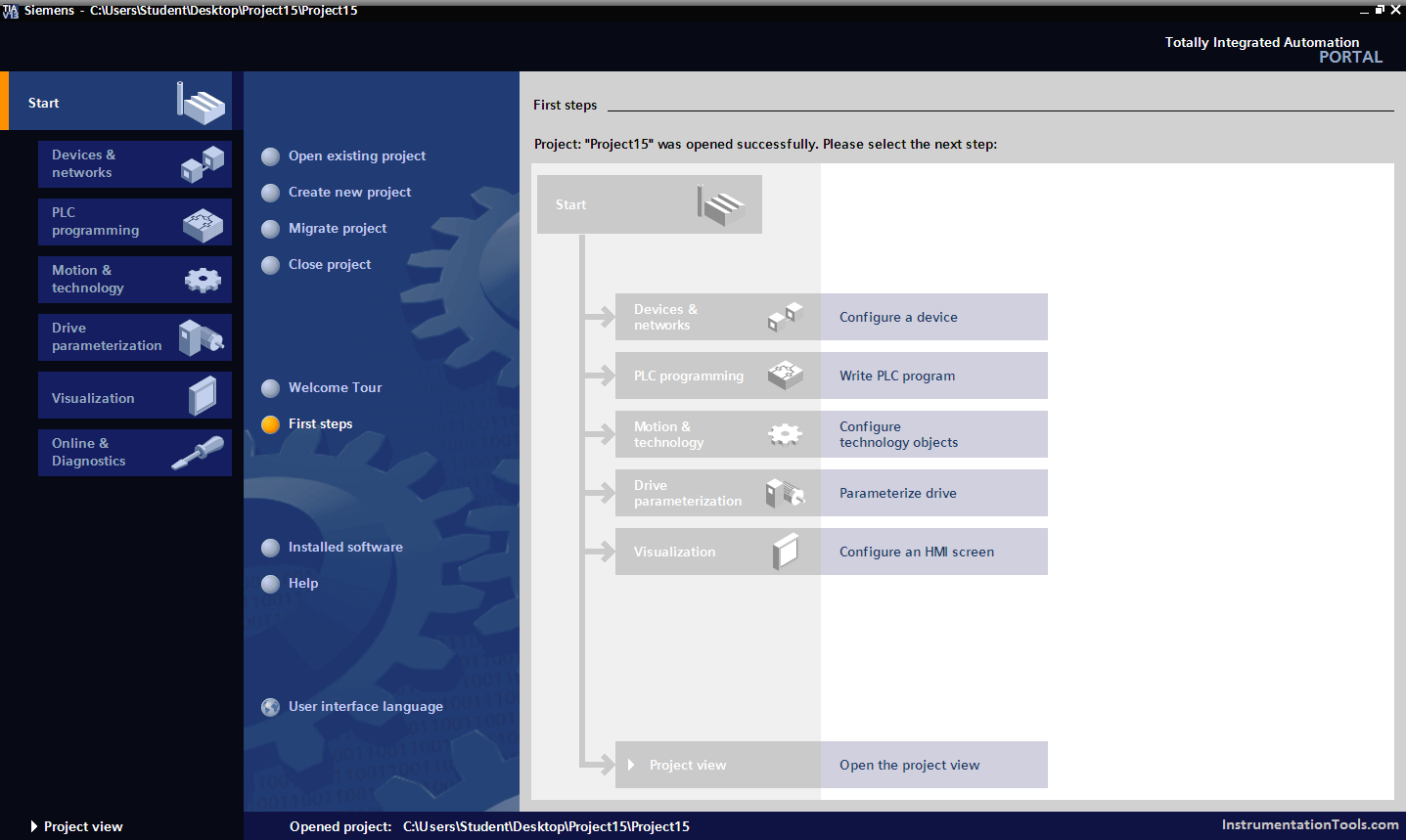Select the Migrate project bullet
Viewport: 1406px width, 840px height.
pos(271,229)
